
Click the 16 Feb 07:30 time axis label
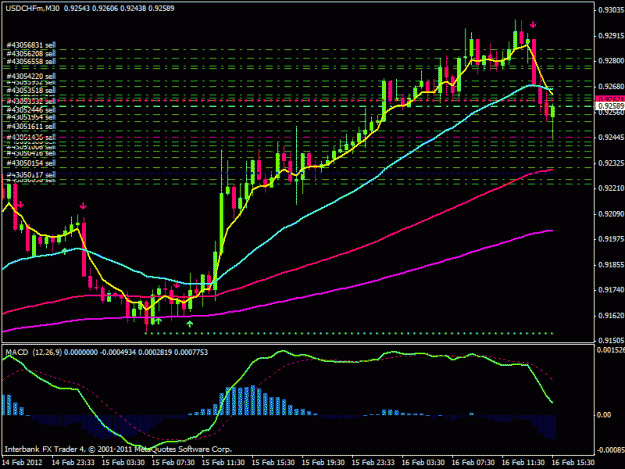click(473, 463)
